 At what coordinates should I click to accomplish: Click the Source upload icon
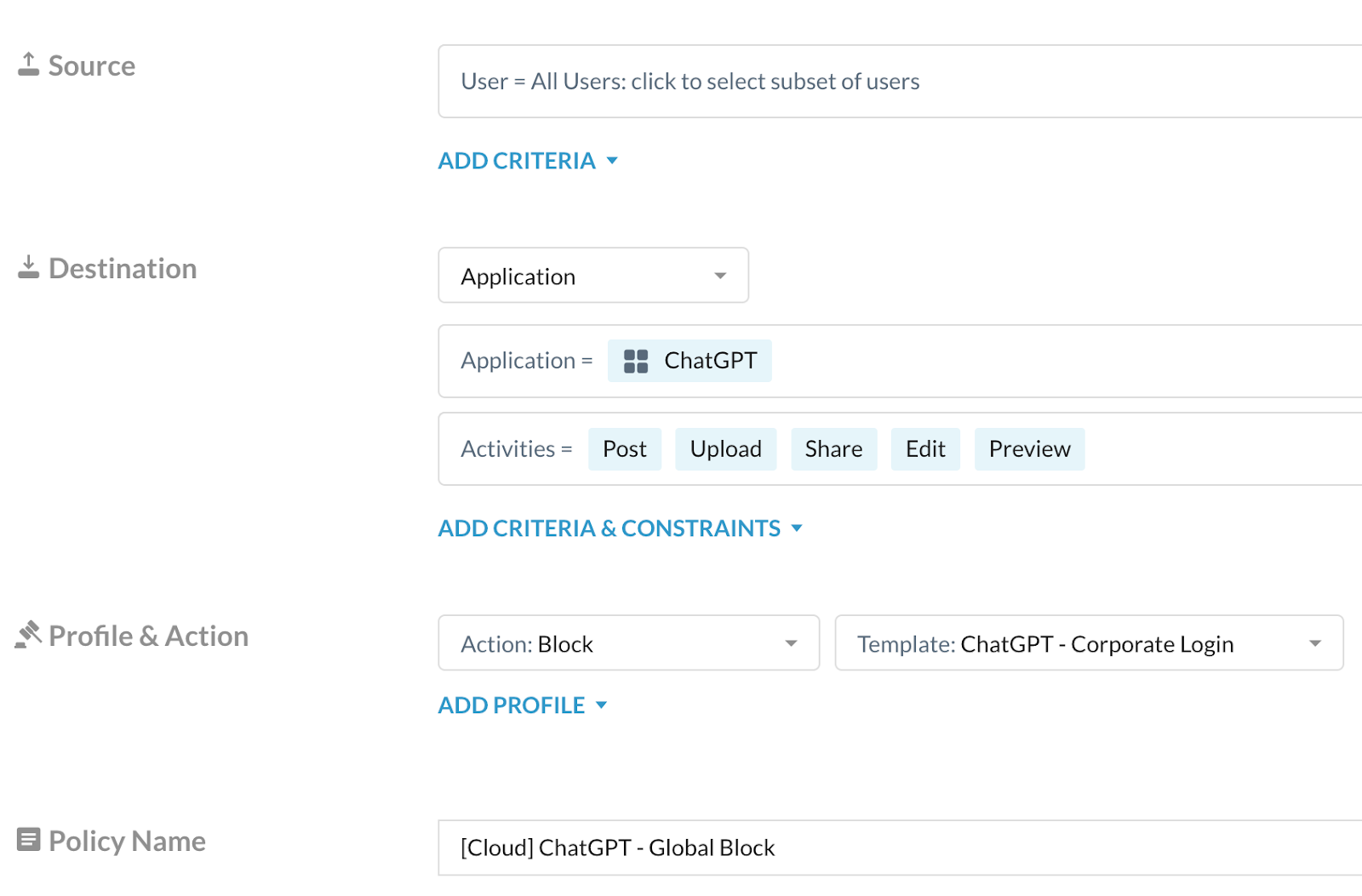coord(28,65)
